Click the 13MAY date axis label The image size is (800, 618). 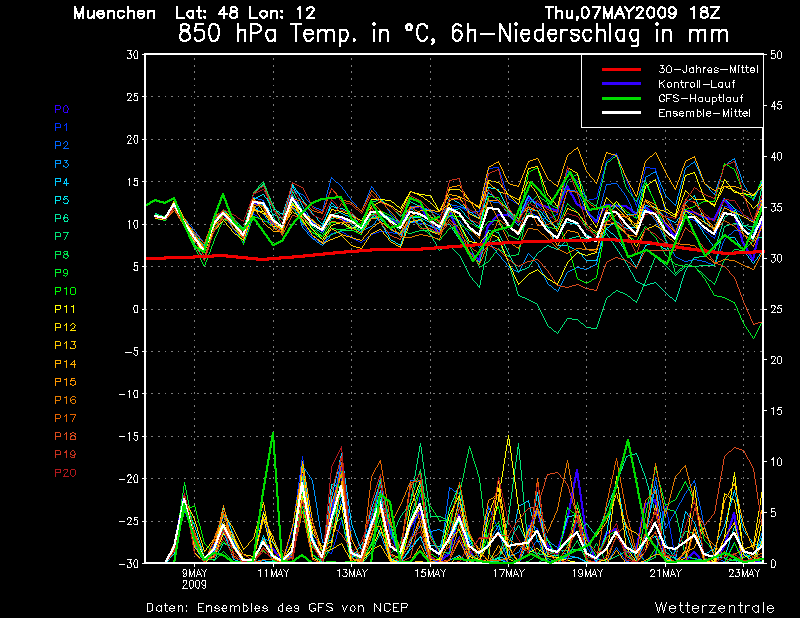[352, 573]
